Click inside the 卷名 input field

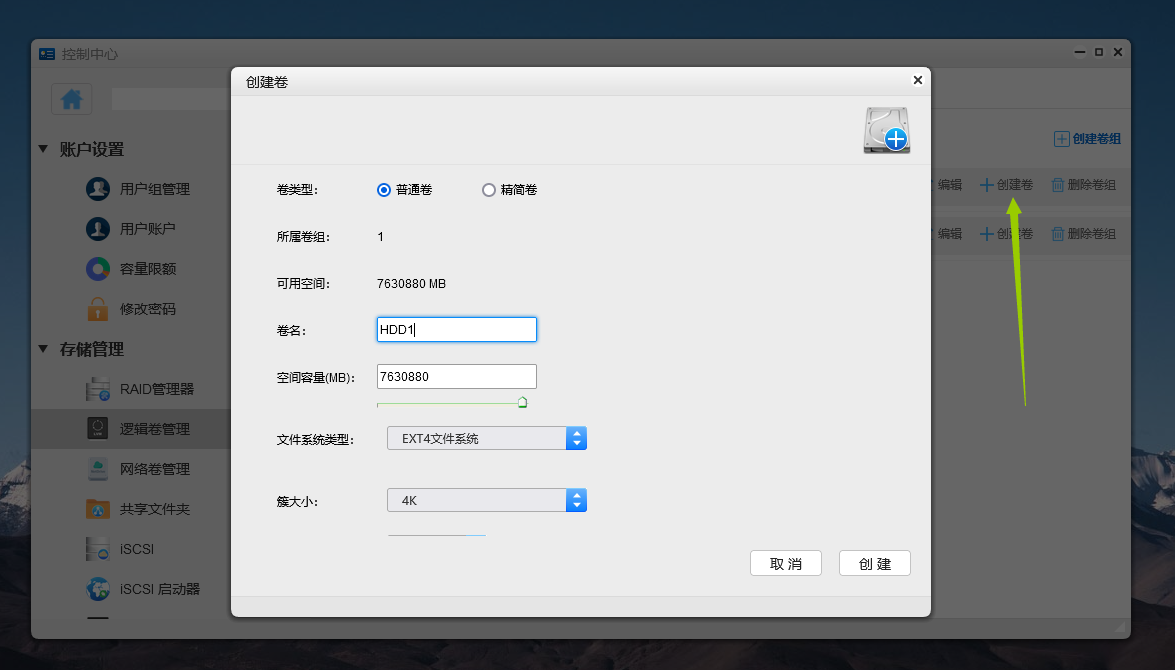point(456,329)
